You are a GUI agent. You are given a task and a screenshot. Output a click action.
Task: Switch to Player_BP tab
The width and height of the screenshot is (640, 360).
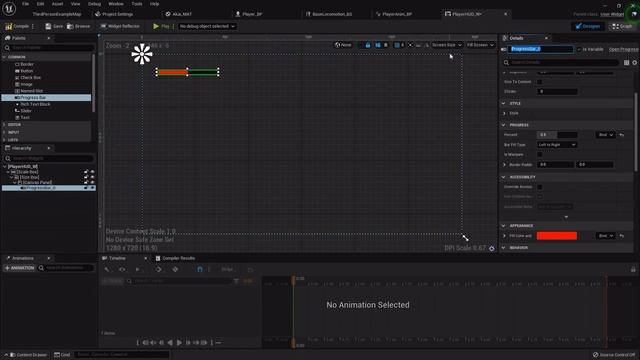tap(249, 14)
